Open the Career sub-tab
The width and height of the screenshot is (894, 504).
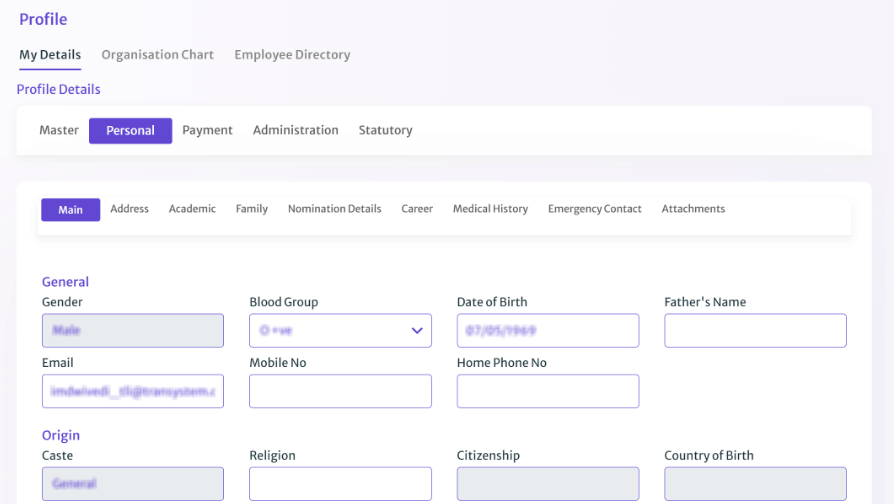click(x=417, y=209)
